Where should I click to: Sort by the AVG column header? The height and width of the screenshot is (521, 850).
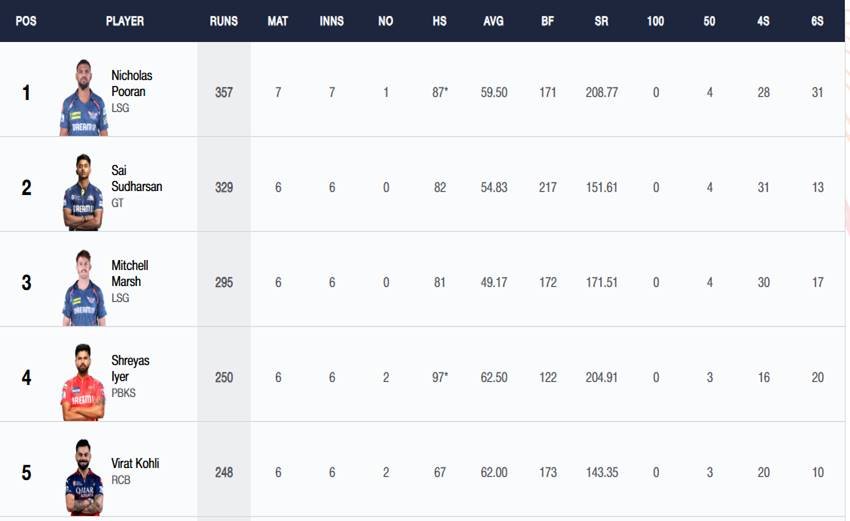(x=493, y=21)
